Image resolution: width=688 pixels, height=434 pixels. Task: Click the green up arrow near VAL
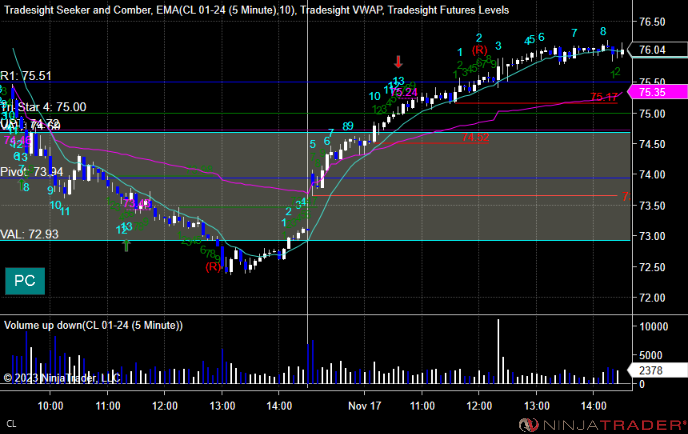coord(126,245)
